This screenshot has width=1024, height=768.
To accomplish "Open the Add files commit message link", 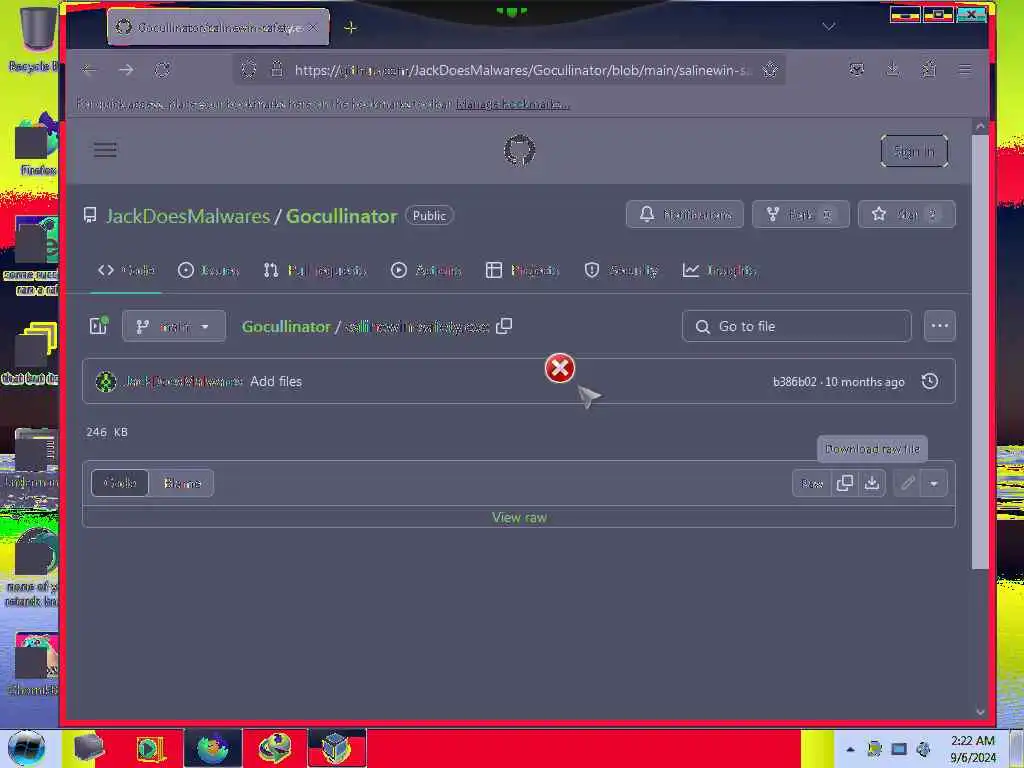I will tap(276, 381).
